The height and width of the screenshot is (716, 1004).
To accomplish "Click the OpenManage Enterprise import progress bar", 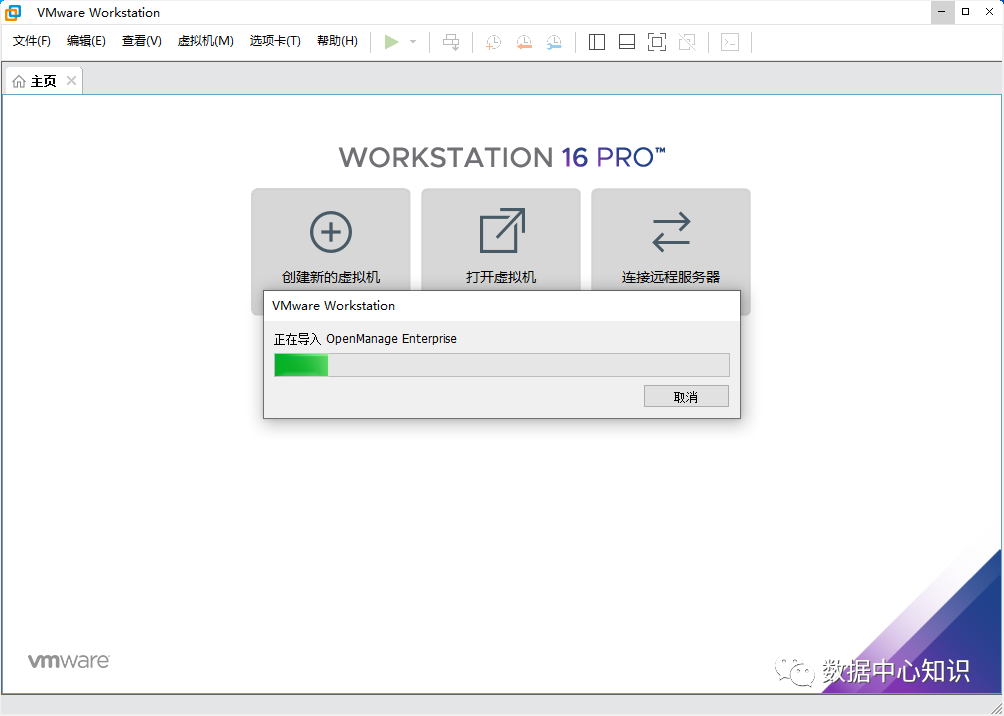I will (x=502, y=365).
